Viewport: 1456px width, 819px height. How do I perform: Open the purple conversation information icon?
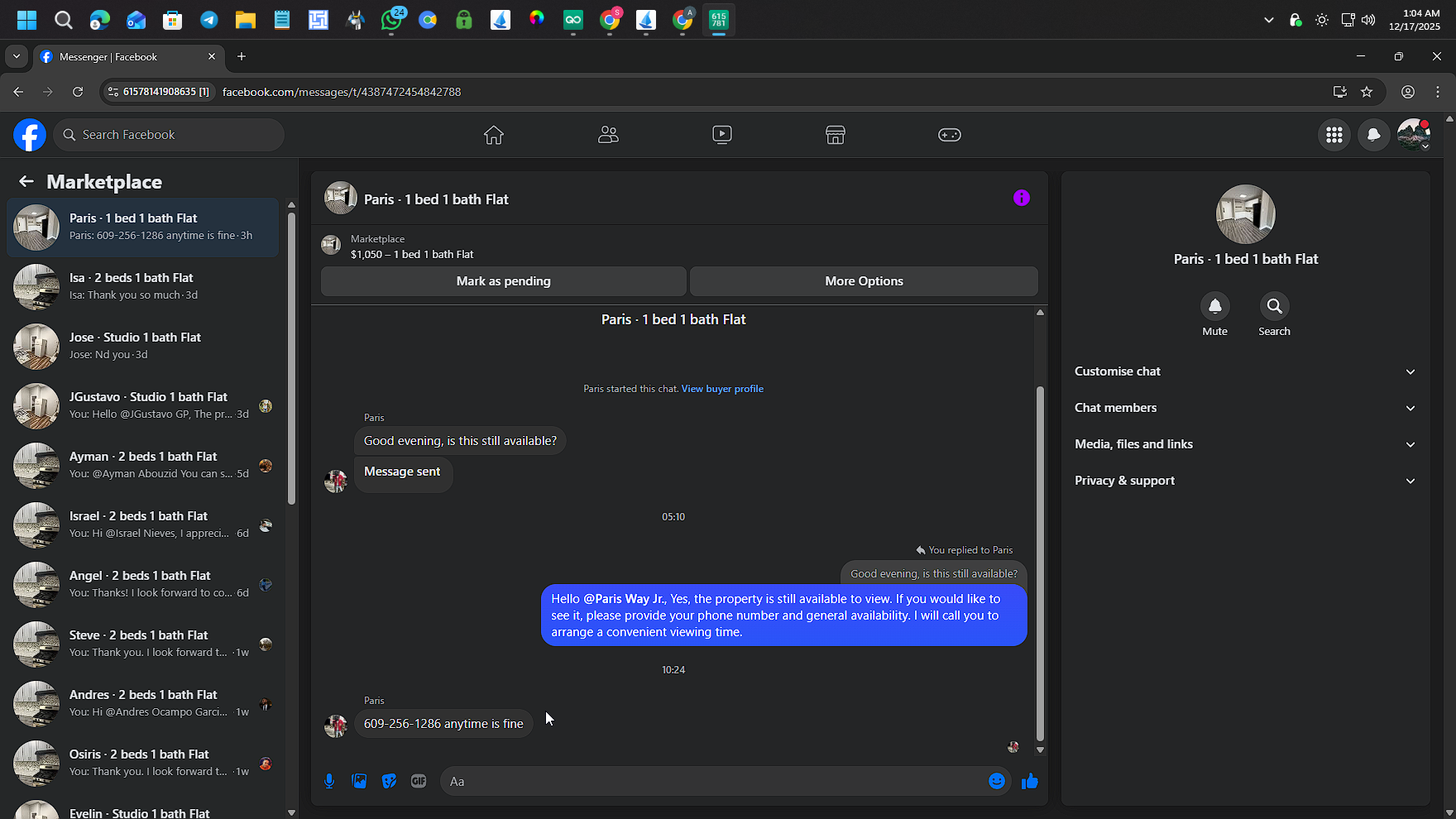(x=1022, y=198)
